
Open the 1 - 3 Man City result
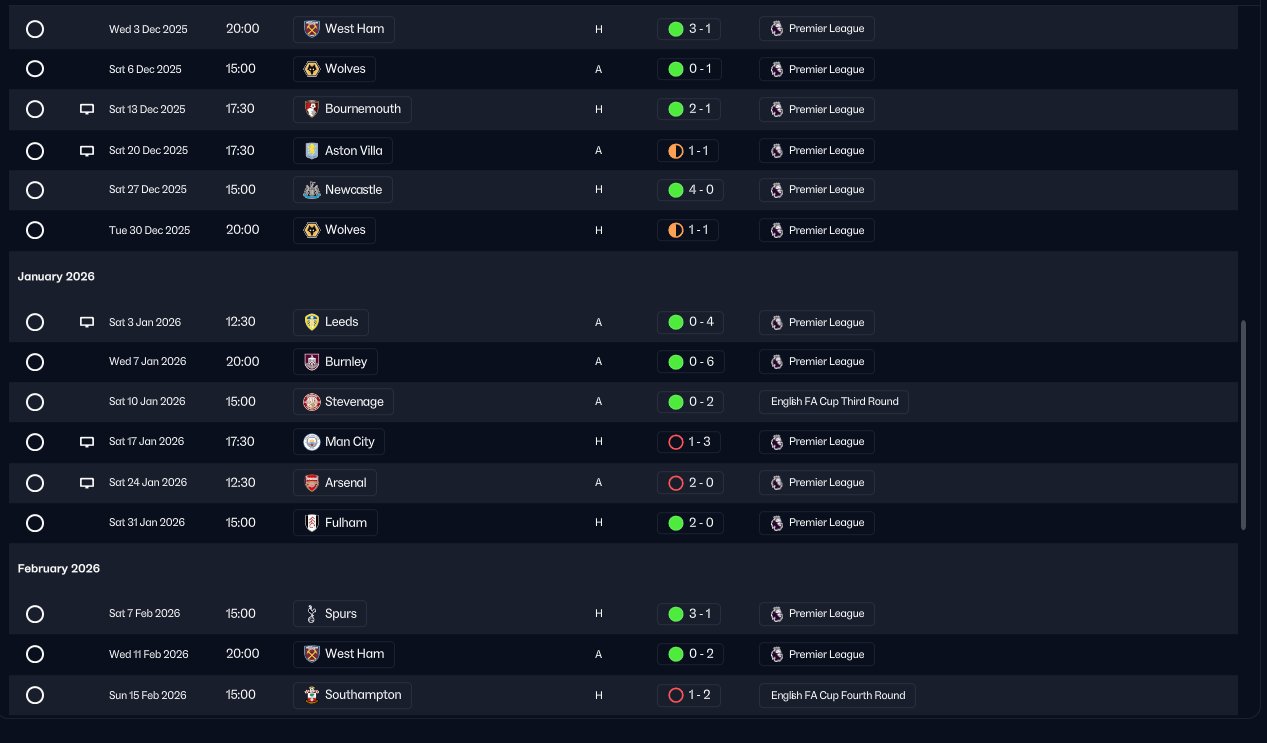tap(689, 442)
